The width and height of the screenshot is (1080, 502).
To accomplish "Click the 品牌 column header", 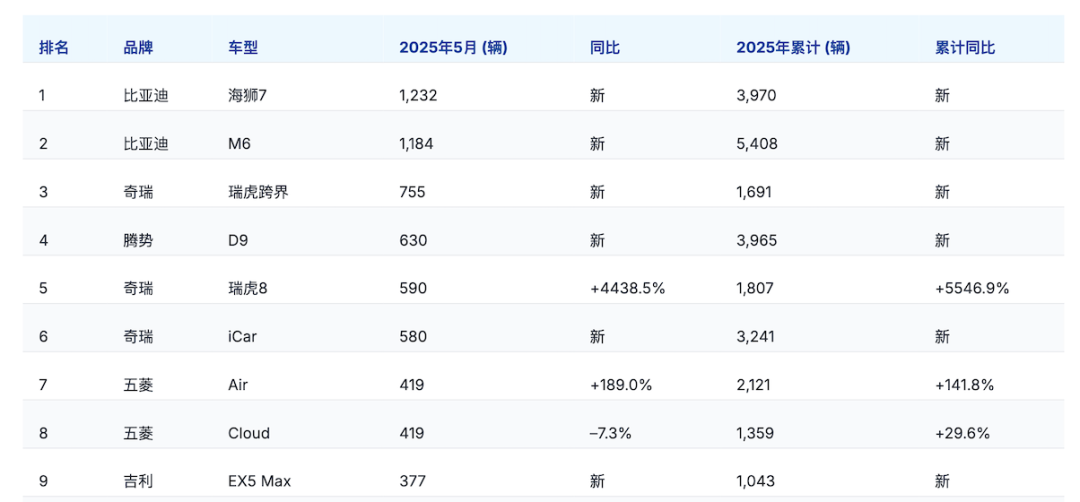I will [138, 48].
